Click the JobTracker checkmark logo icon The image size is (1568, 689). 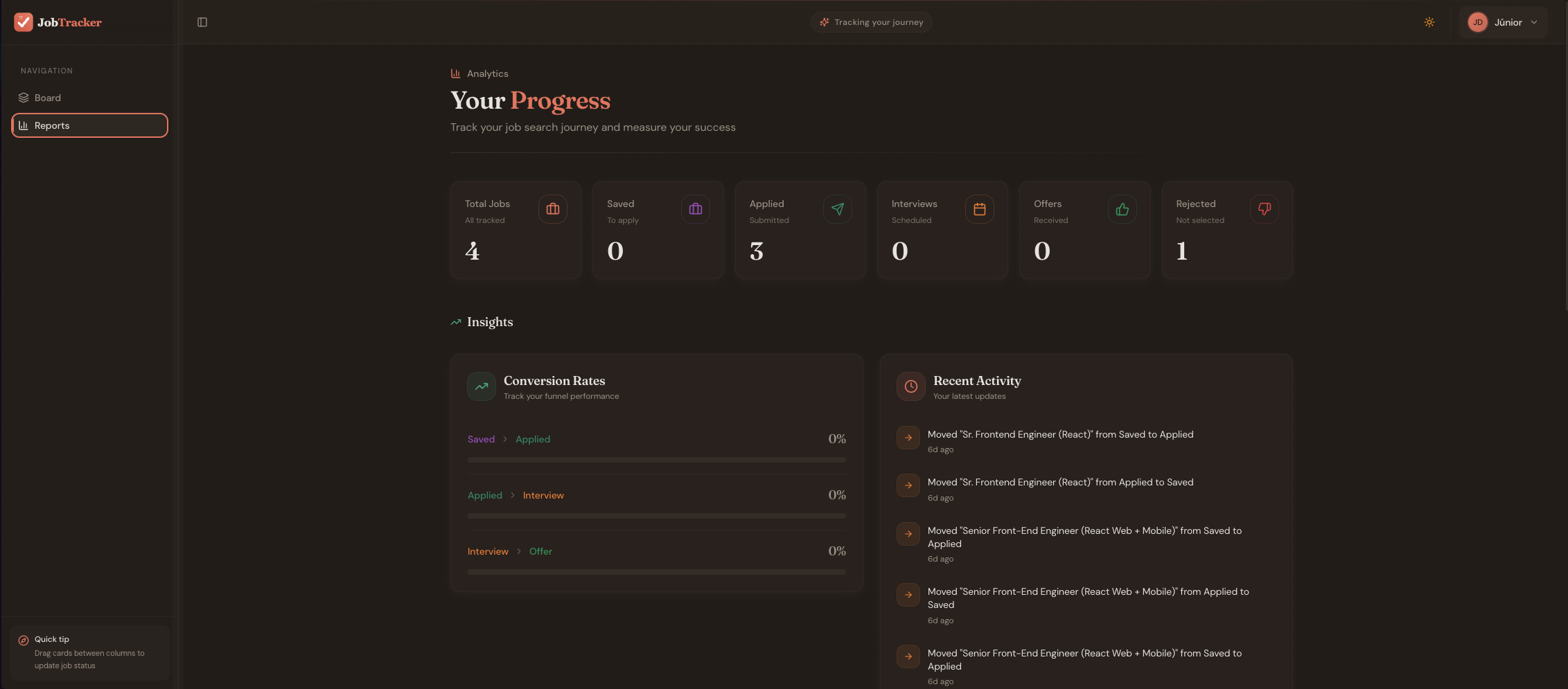click(x=23, y=21)
